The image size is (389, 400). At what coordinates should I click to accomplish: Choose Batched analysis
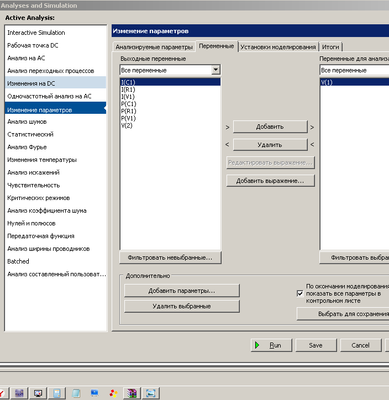coord(56,261)
